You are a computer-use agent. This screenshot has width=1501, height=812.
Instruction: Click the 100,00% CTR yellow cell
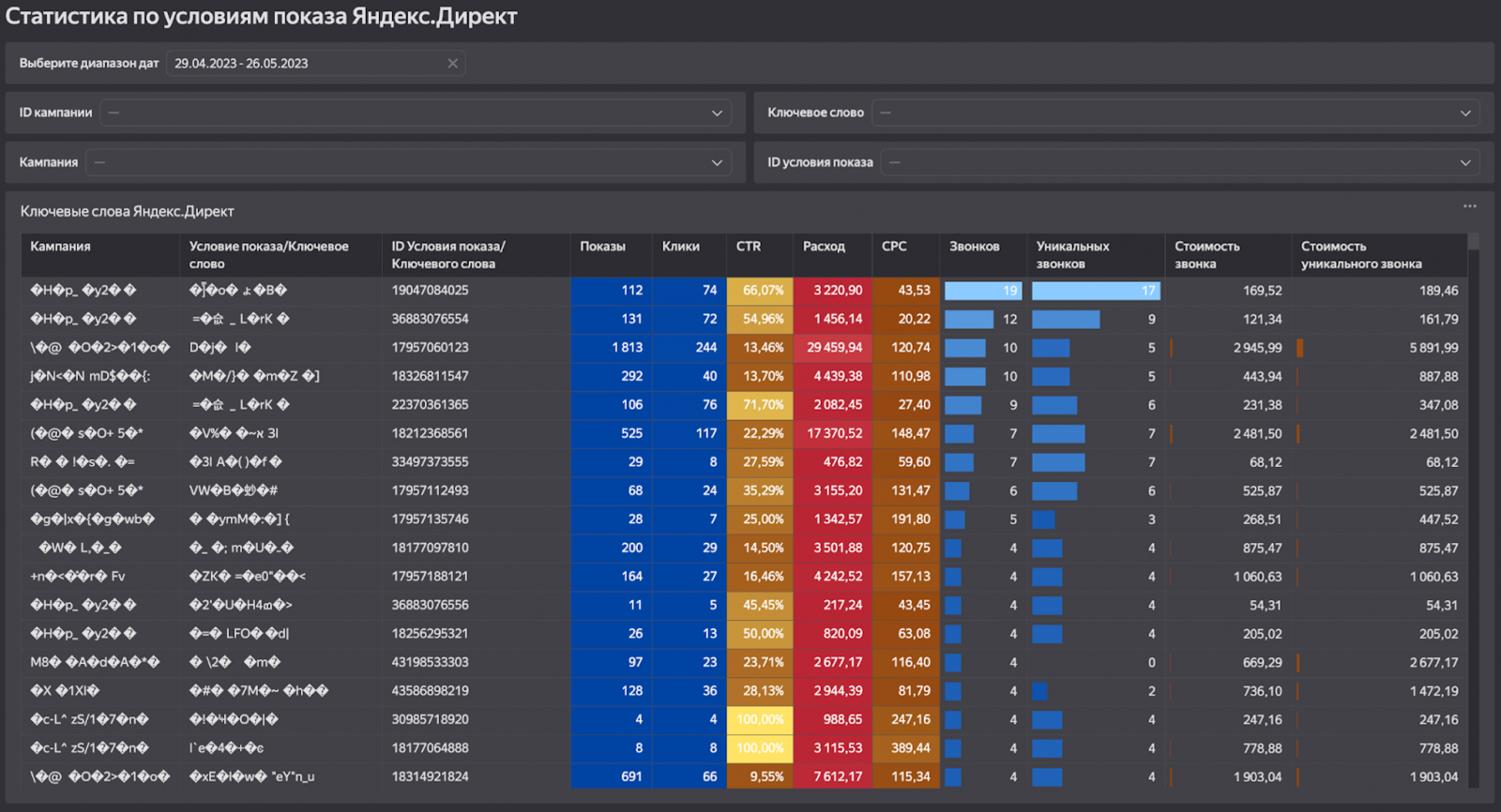760,720
